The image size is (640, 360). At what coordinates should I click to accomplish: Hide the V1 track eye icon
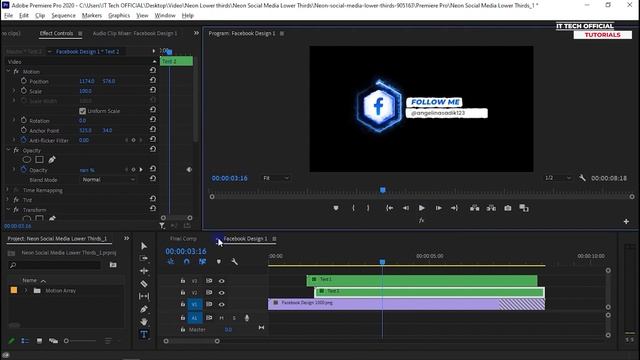(x=221, y=304)
